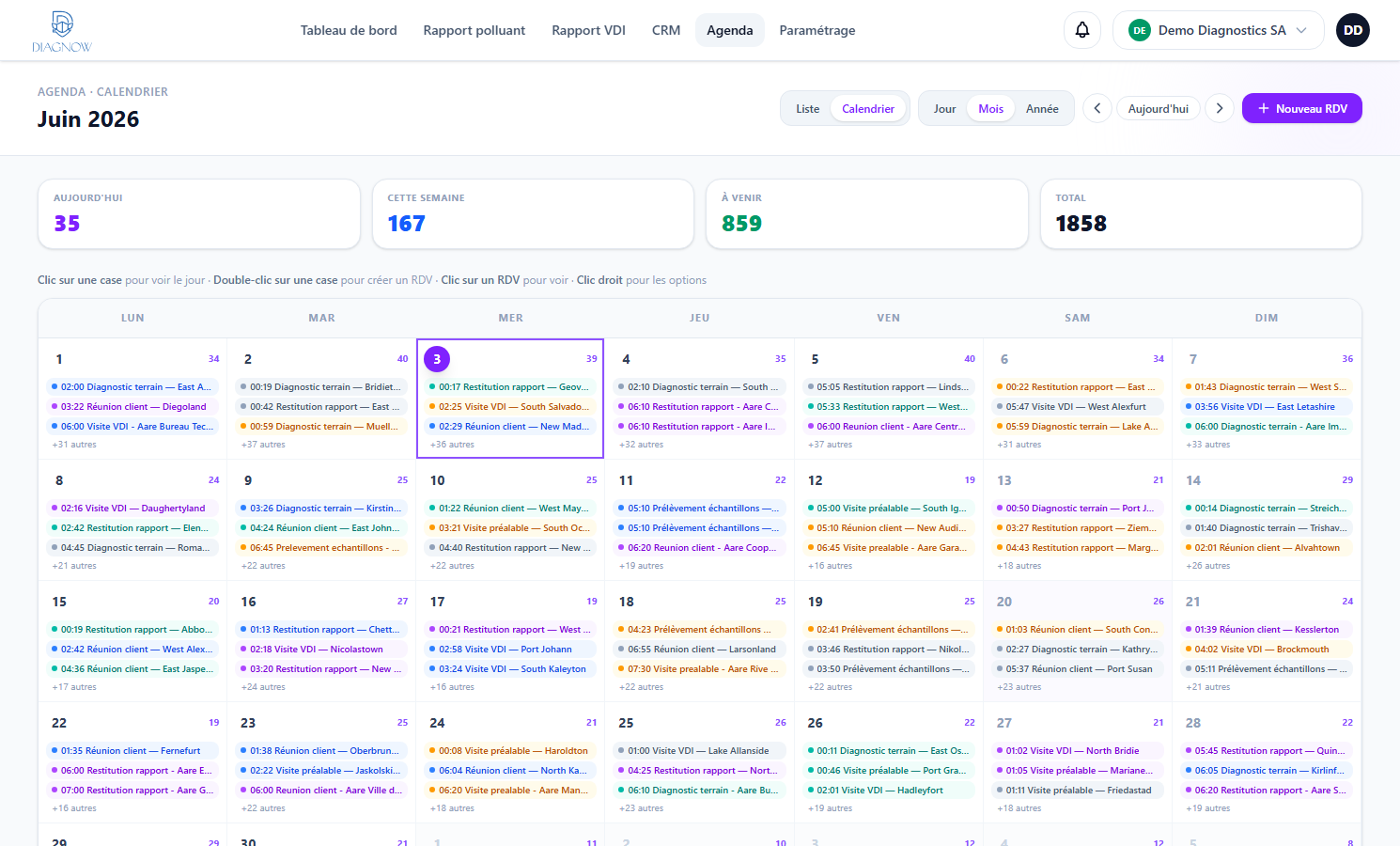Expand the Demo Diagnostics SA company dropdown

pyautogui.click(x=1218, y=30)
